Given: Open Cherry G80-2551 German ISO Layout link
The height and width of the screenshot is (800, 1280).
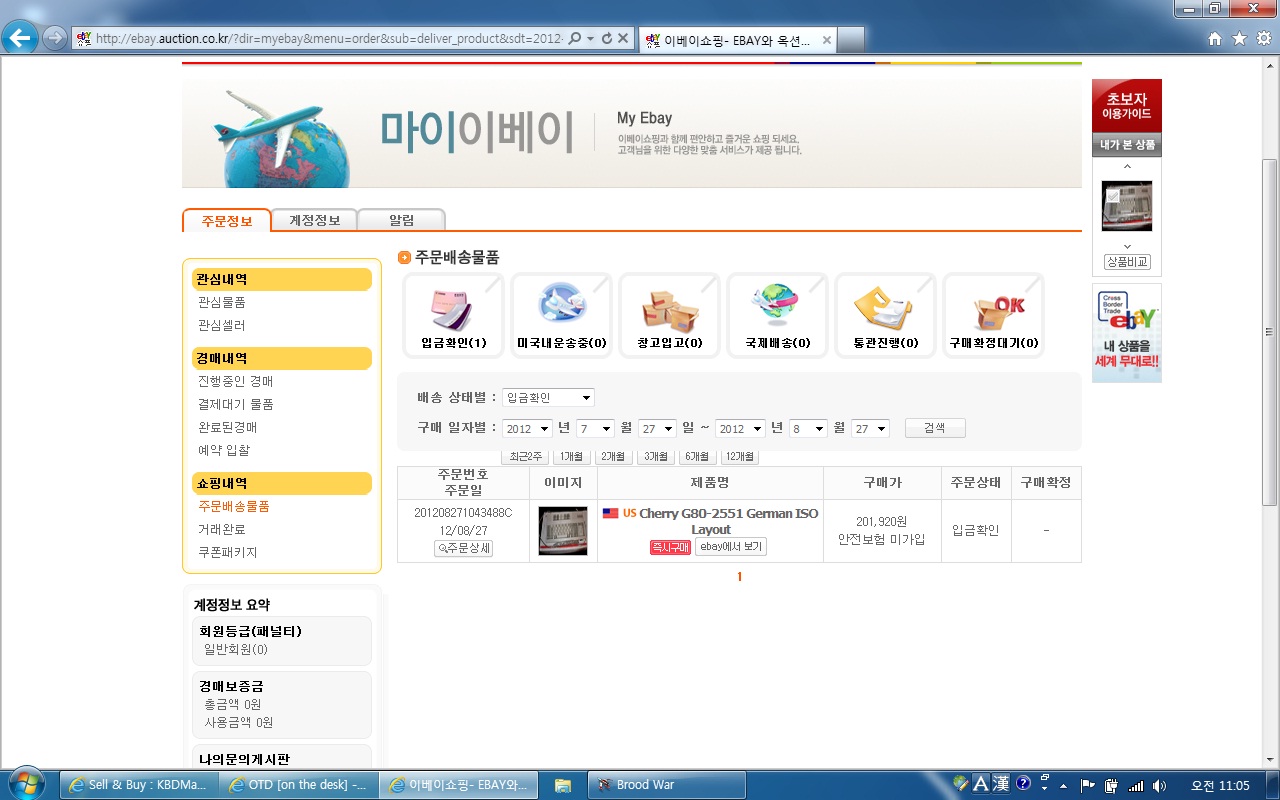Looking at the screenshot, I should click(728, 521).
